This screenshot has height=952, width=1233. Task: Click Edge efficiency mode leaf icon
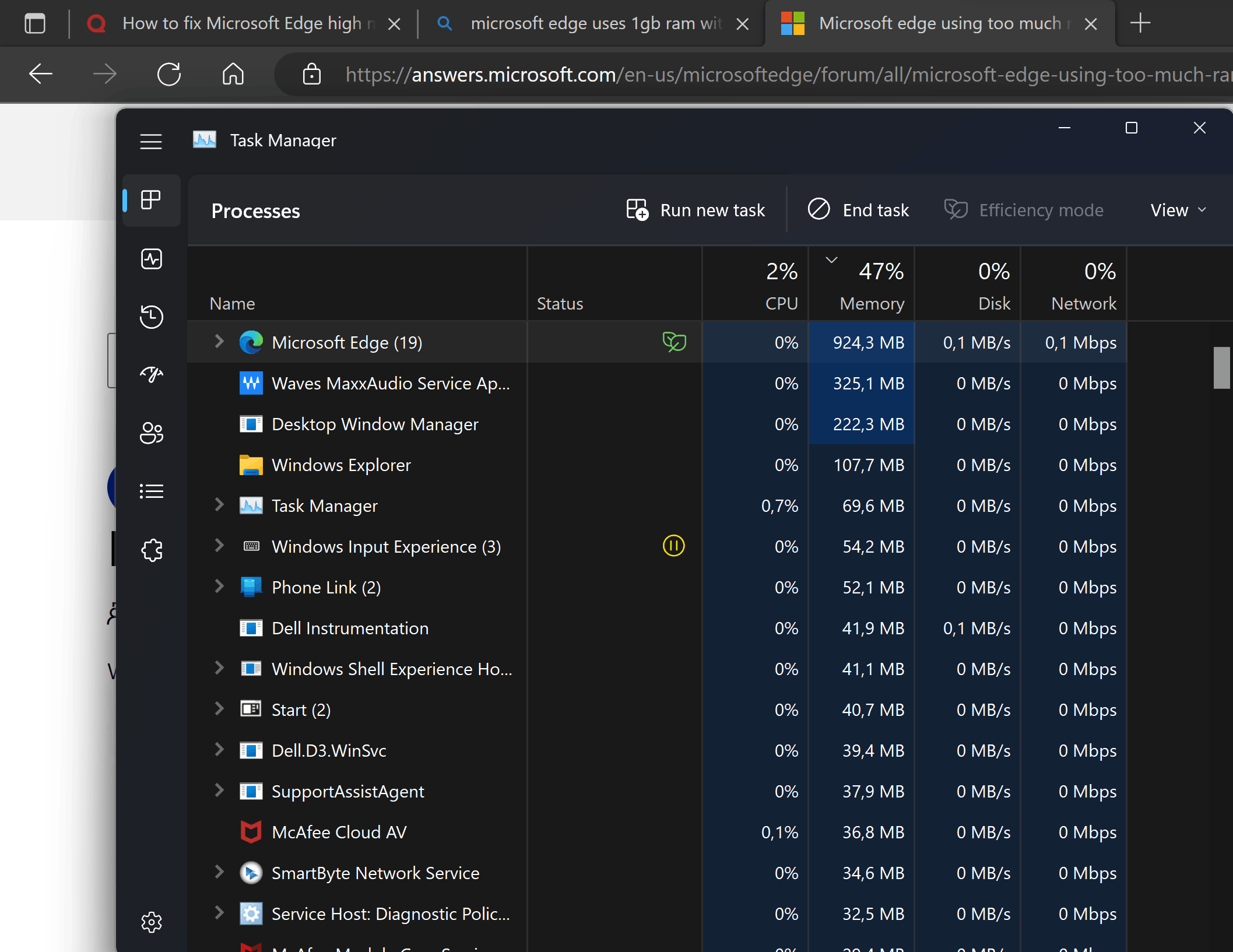[x=674, y=342]
